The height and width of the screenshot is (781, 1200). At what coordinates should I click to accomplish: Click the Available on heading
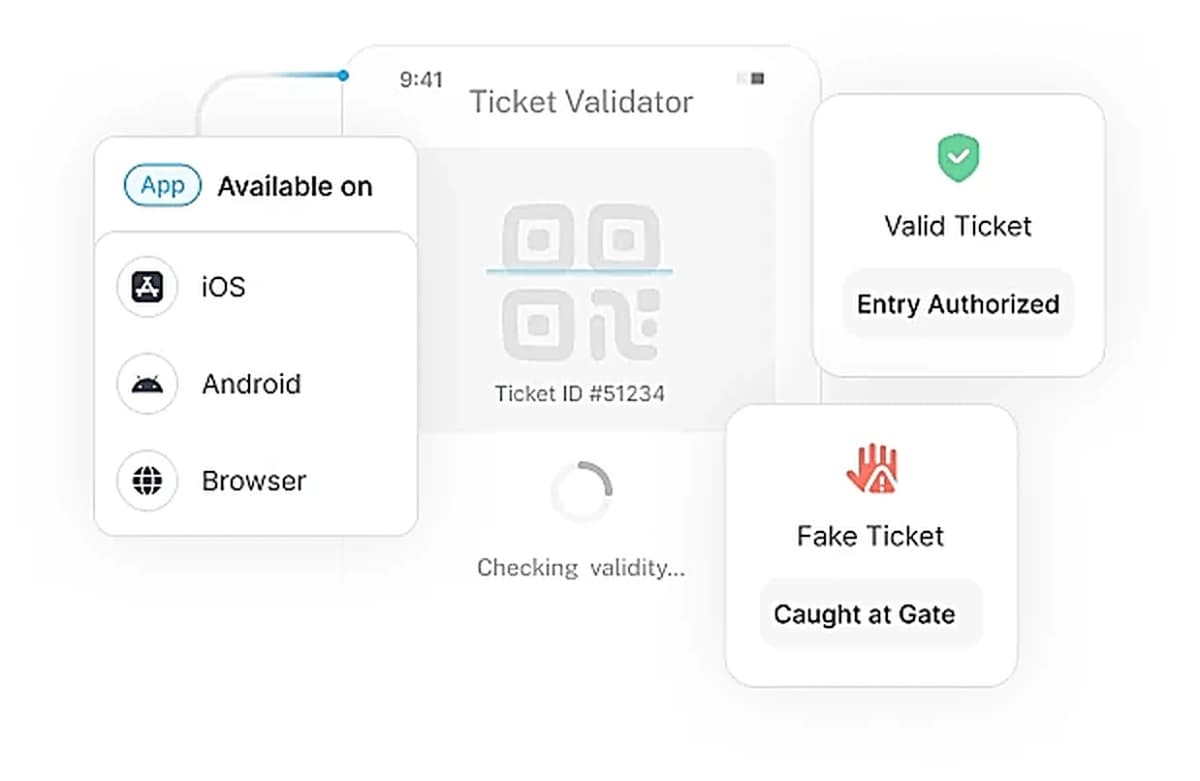pyautogui.click(x=295, y=187)
